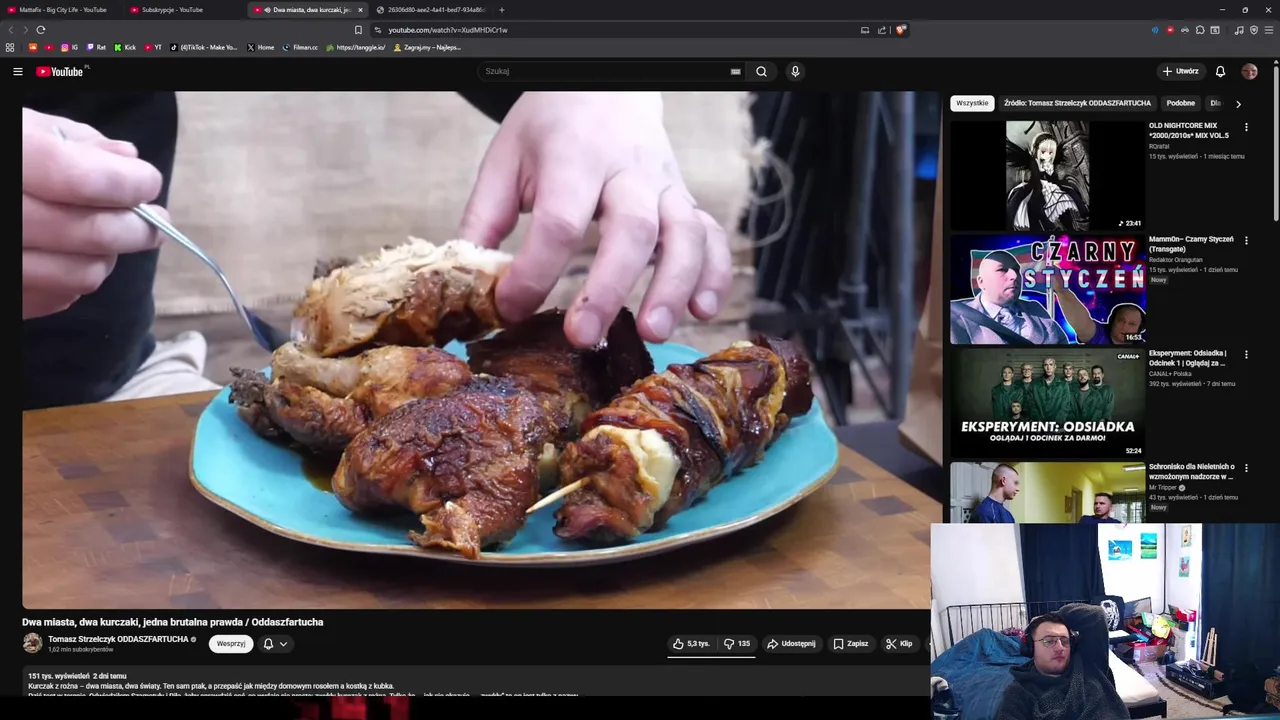This screenshot has width=1280, height=720.
Task: Click the browser address bar URL
Action: 448,30
